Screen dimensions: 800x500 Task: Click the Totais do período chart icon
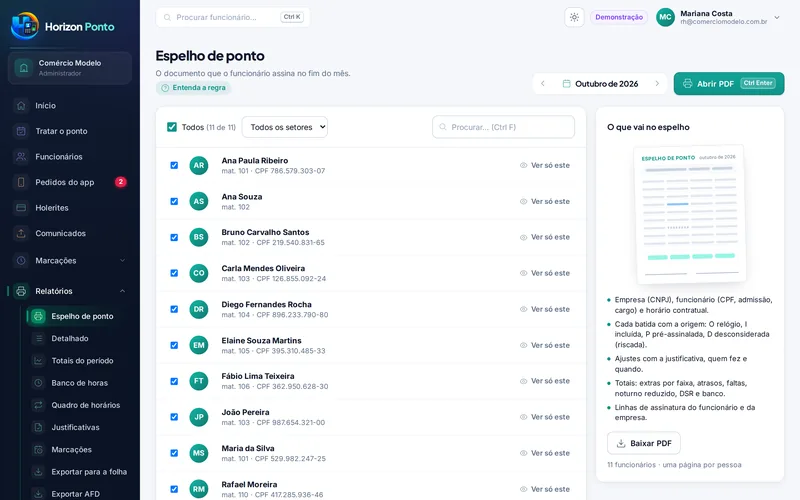(x=38, y=361)
